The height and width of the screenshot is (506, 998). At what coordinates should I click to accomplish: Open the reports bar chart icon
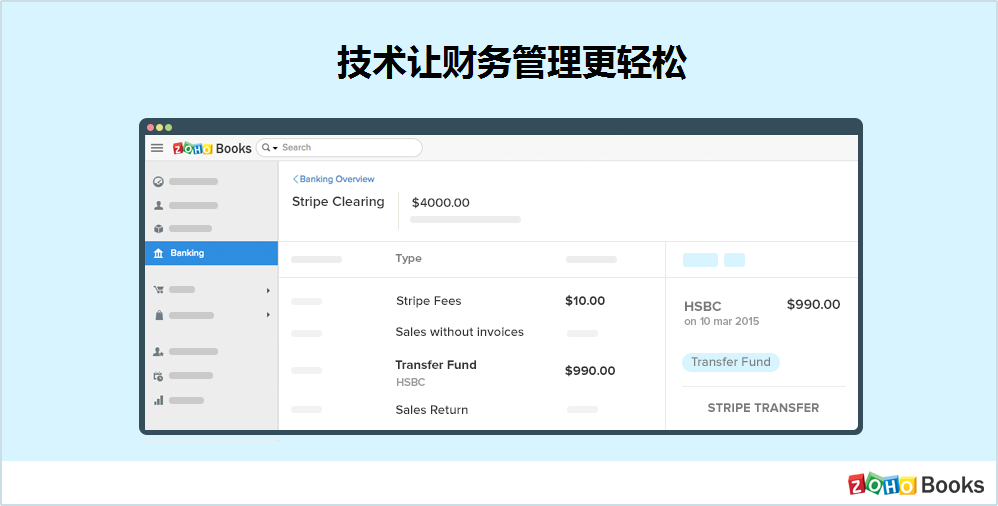(x=158, y=400)
